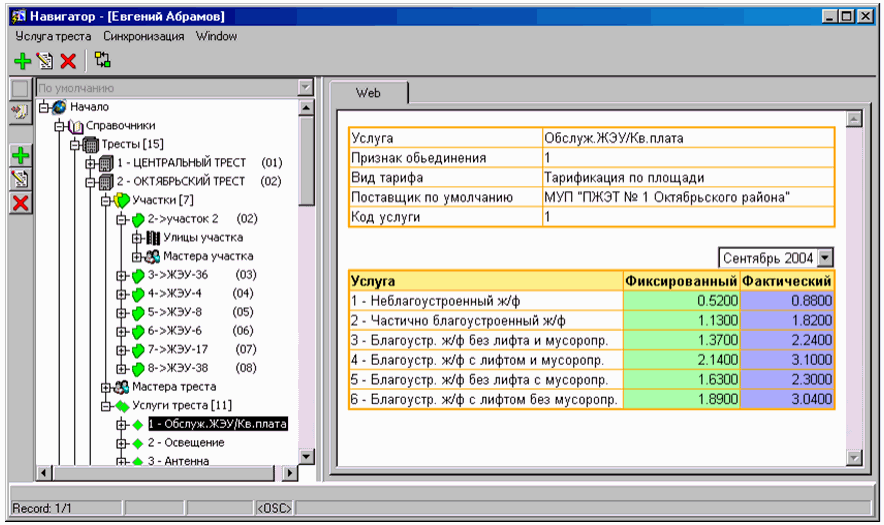Click the red X icon in left sidebar
Image resolution: width=884 pixels, height=525 pixels.
click(21, 203)
